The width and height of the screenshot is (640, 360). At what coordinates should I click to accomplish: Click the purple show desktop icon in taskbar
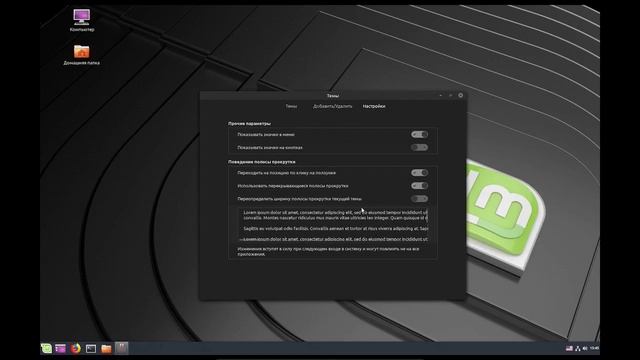60,348
